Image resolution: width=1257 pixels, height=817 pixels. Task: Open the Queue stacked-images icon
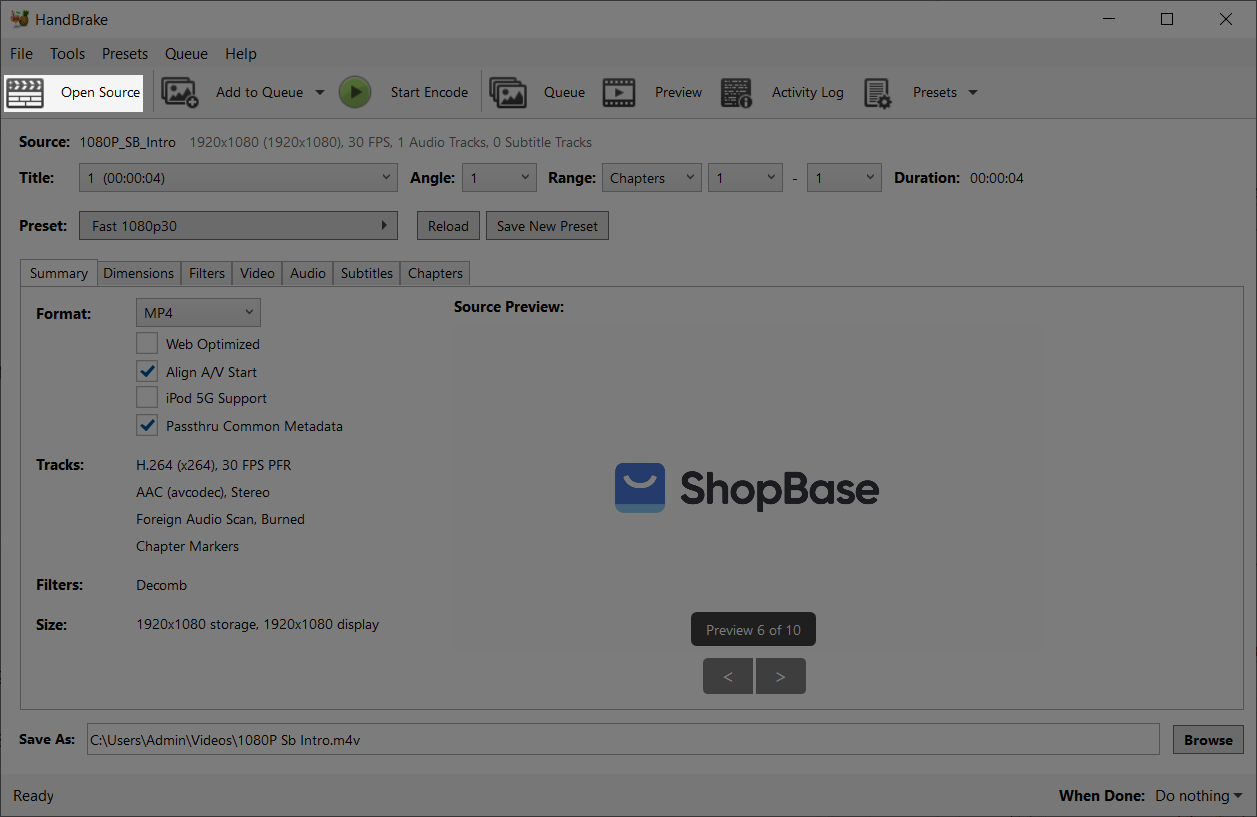[x=508, y=93]
